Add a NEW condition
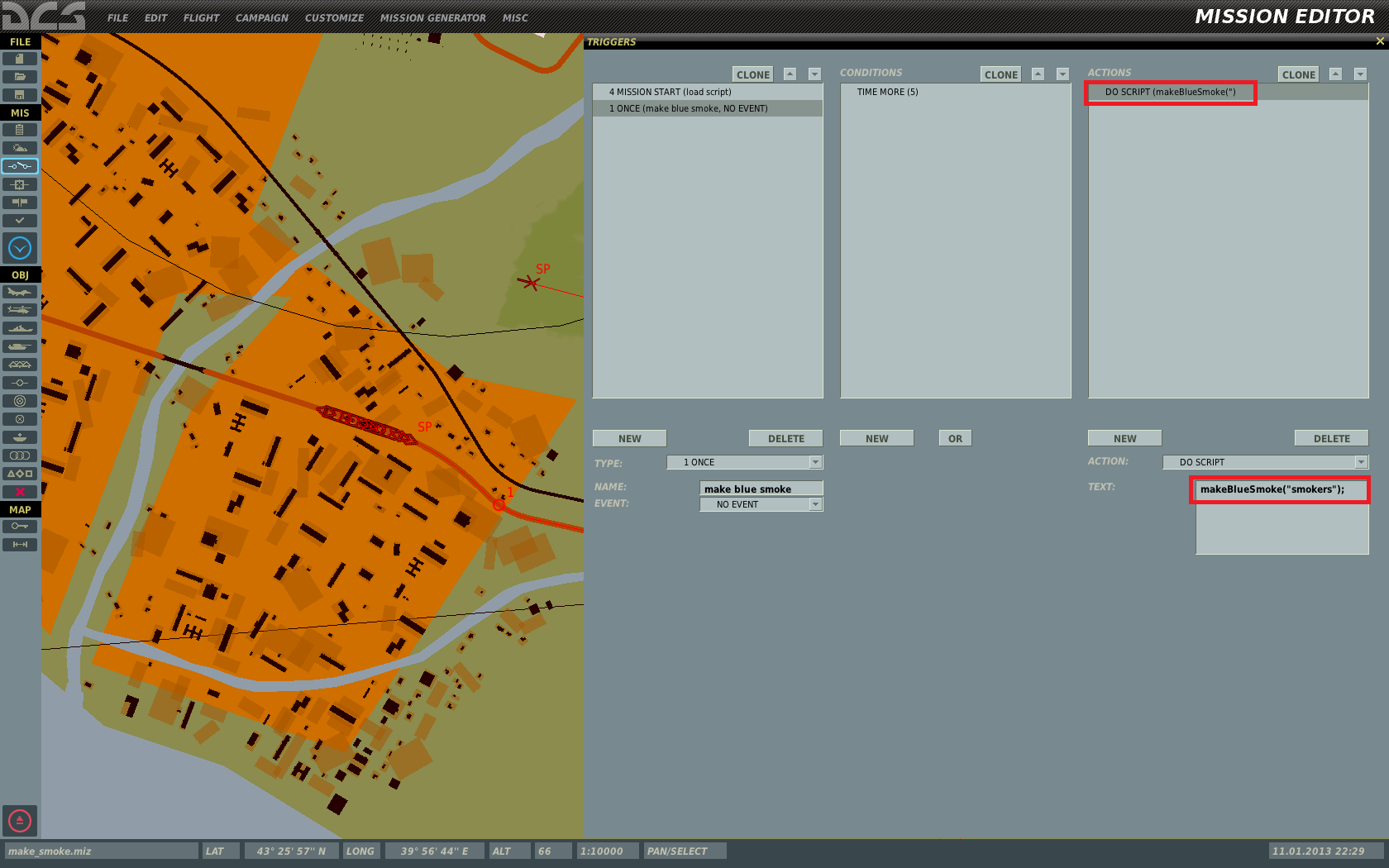Image resolution: width=1389 pixels, height=868 pixels. click(x=877, y=438)
